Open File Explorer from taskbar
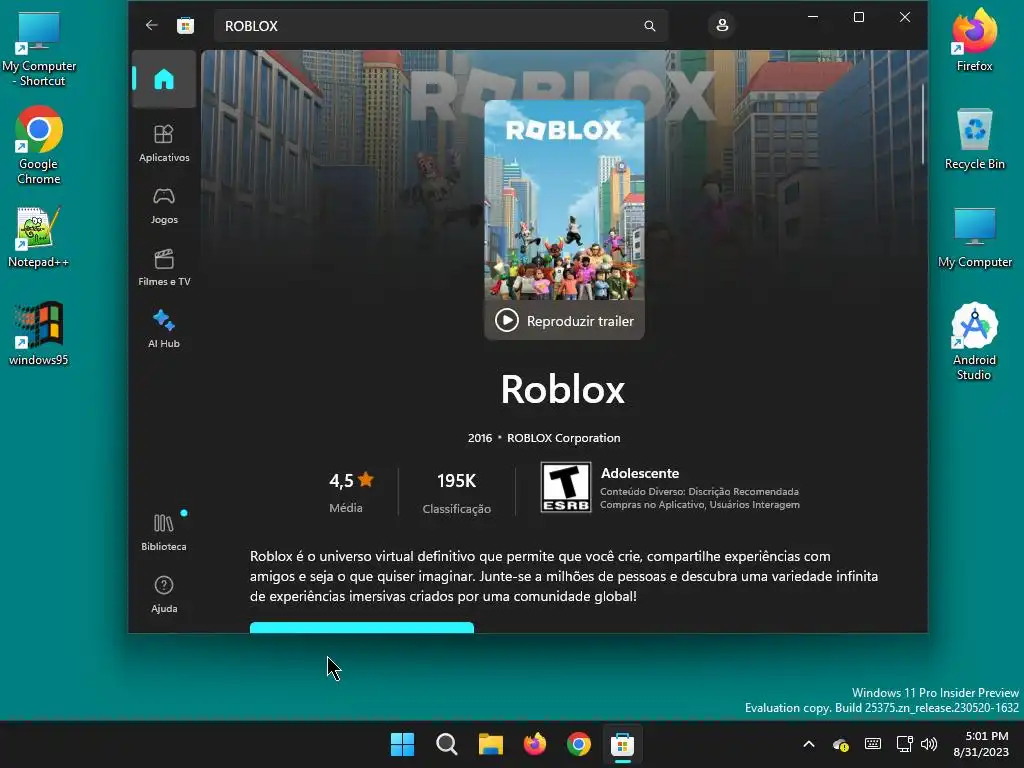 click(x=490, y=744)
